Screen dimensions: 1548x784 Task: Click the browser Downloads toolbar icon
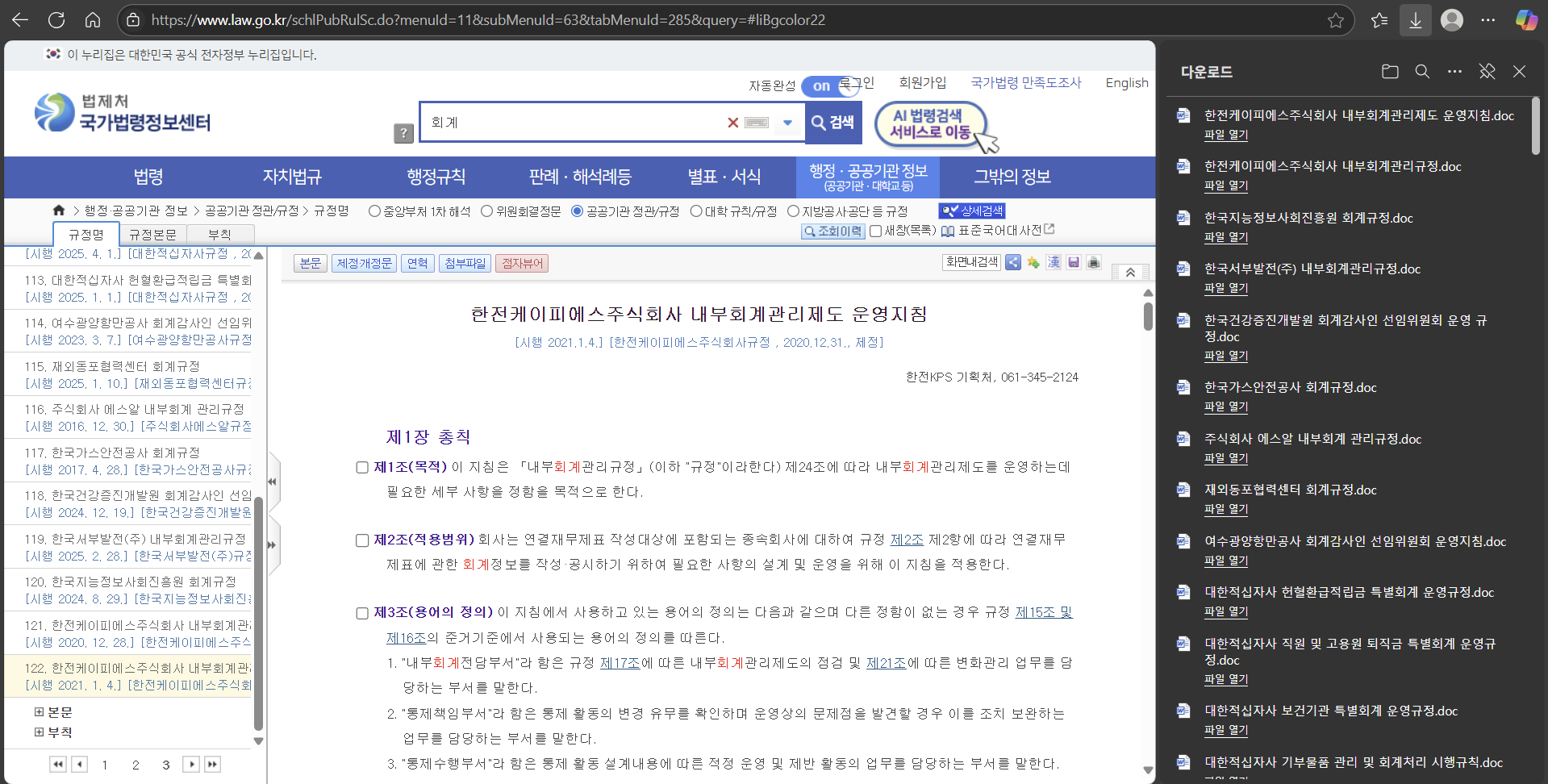pos(1415,20)
